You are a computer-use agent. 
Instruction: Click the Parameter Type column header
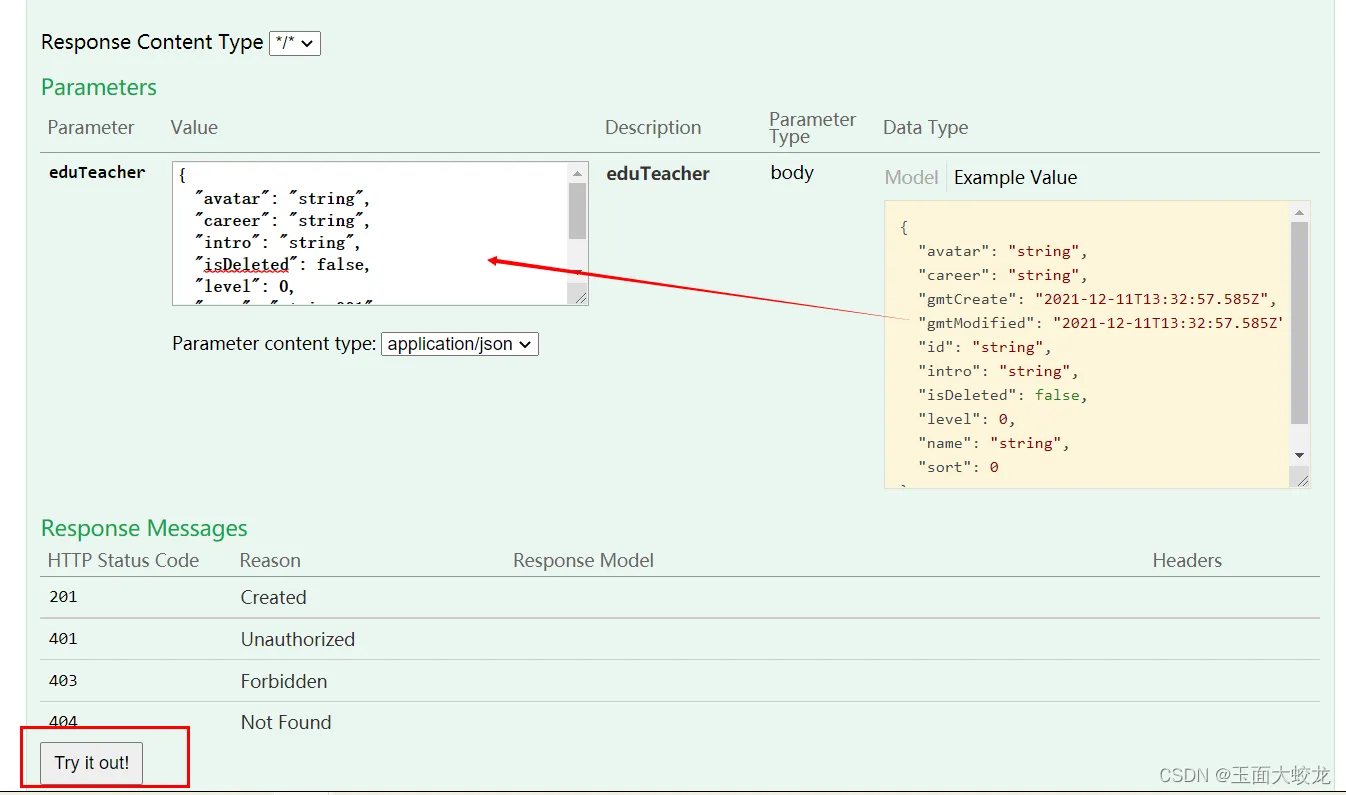(x=812, y=127)
